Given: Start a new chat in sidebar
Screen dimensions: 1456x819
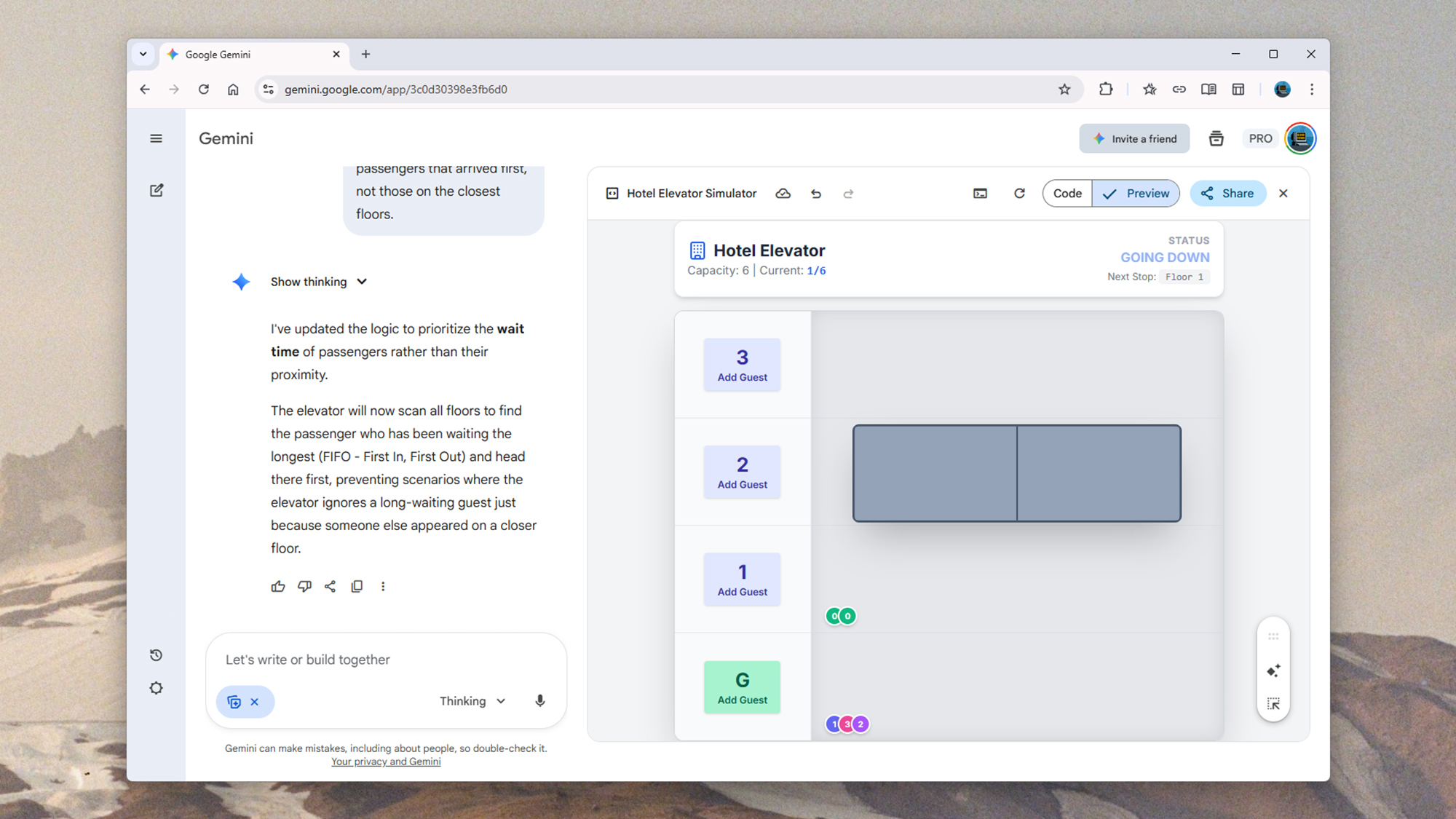Looking at the screenshot, I should click(x=157, y=190).
